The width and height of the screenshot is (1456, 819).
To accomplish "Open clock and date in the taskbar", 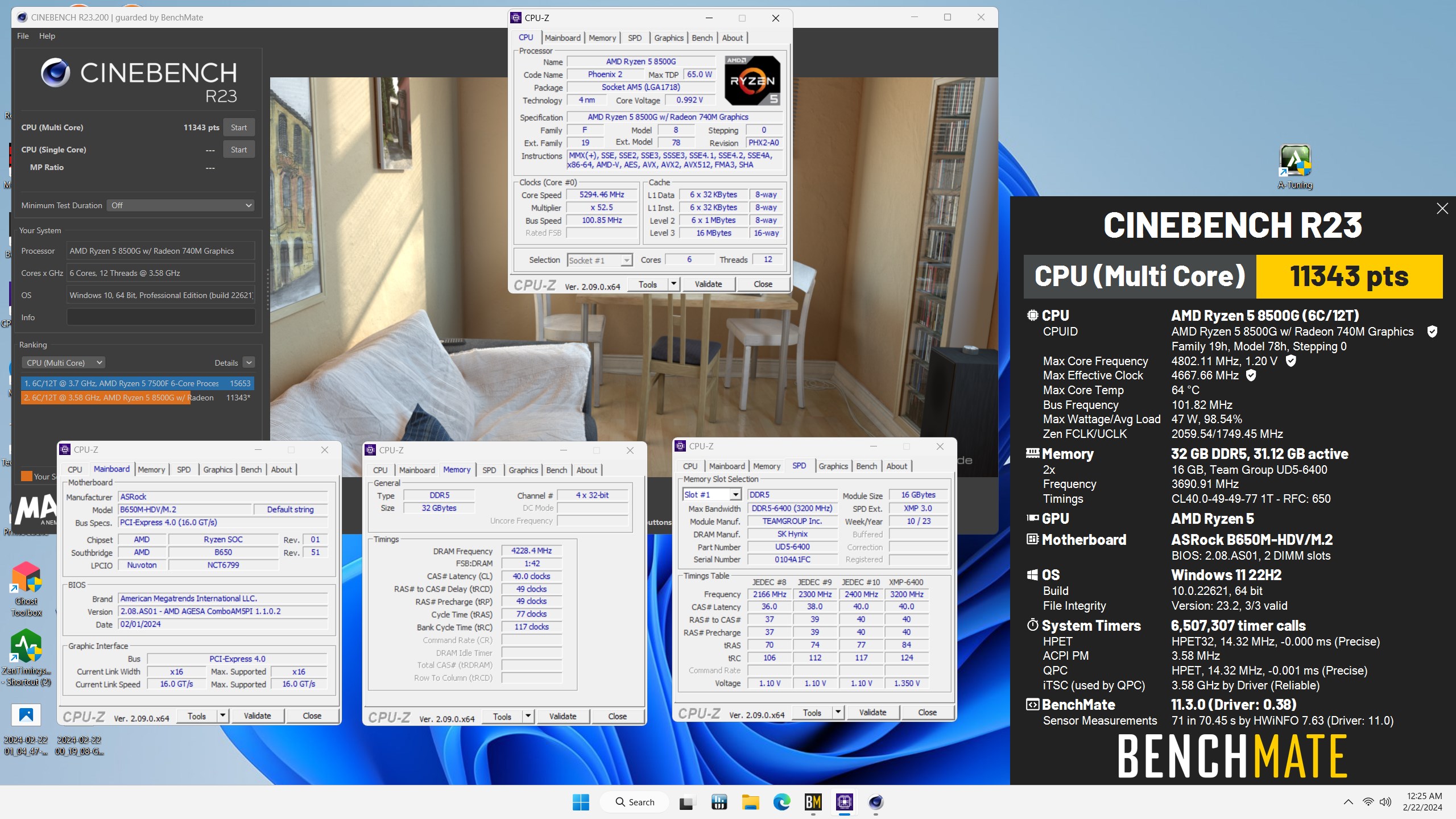I will point(1424,801).
